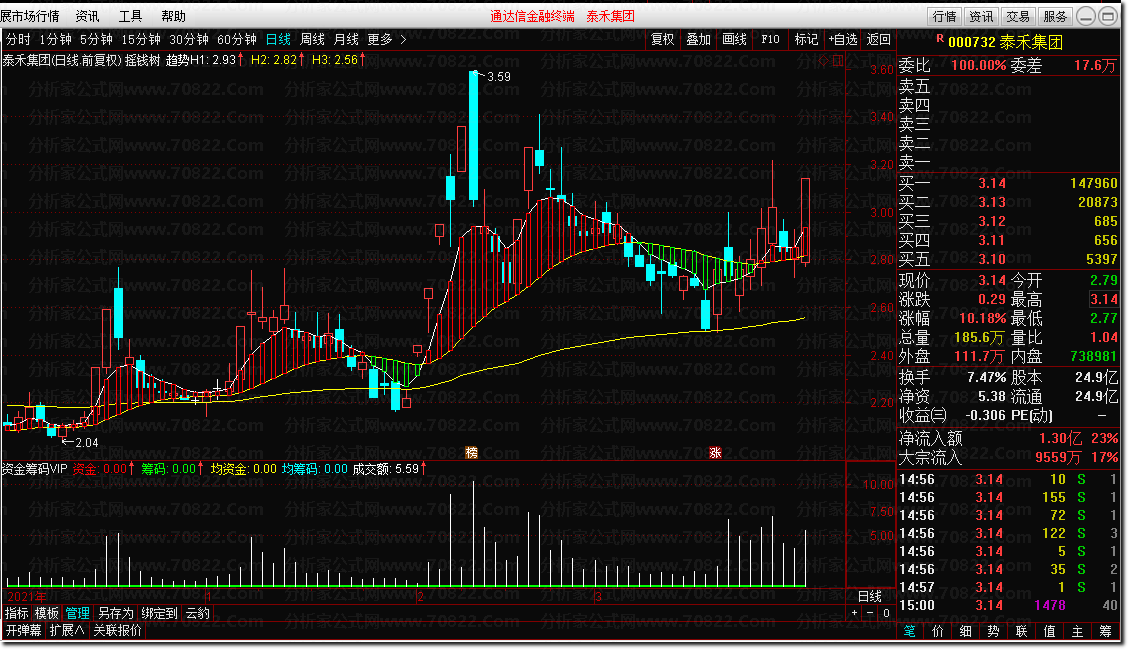
Task: Open the 工具 menu
Action: pos(130,16)
